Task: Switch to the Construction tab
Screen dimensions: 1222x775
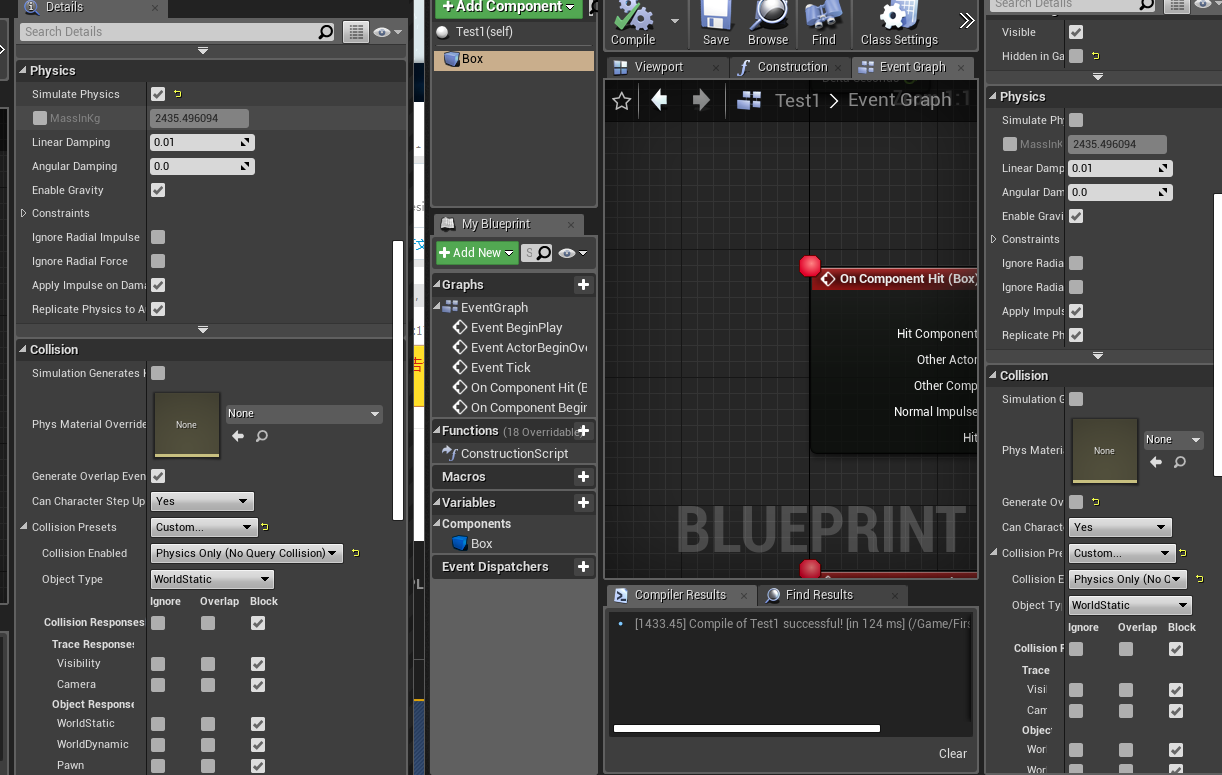Action: (x=790, y=66)
